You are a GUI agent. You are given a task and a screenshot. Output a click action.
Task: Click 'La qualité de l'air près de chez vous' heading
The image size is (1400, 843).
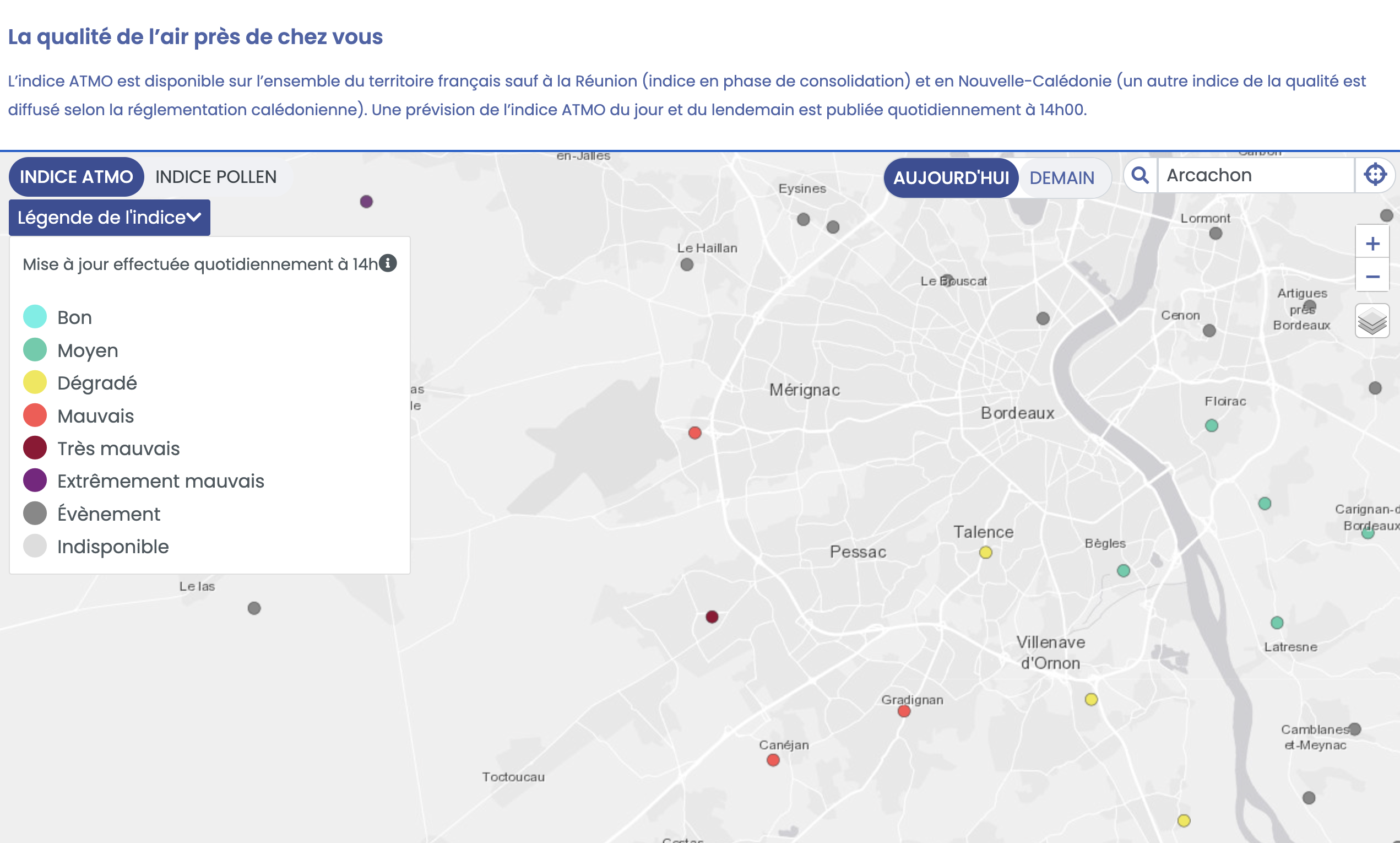[196, 36]
